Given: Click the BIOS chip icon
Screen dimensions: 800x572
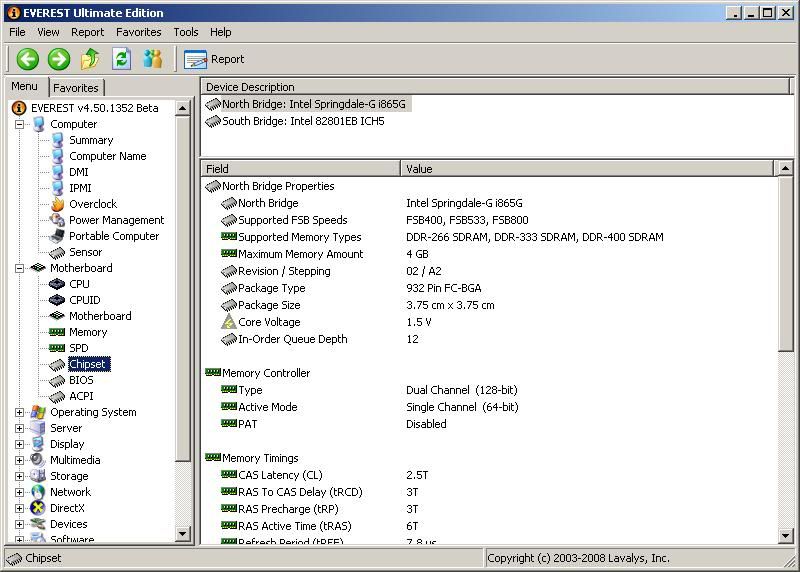Looking at the screenshot, I should click(x=57, y=380).
